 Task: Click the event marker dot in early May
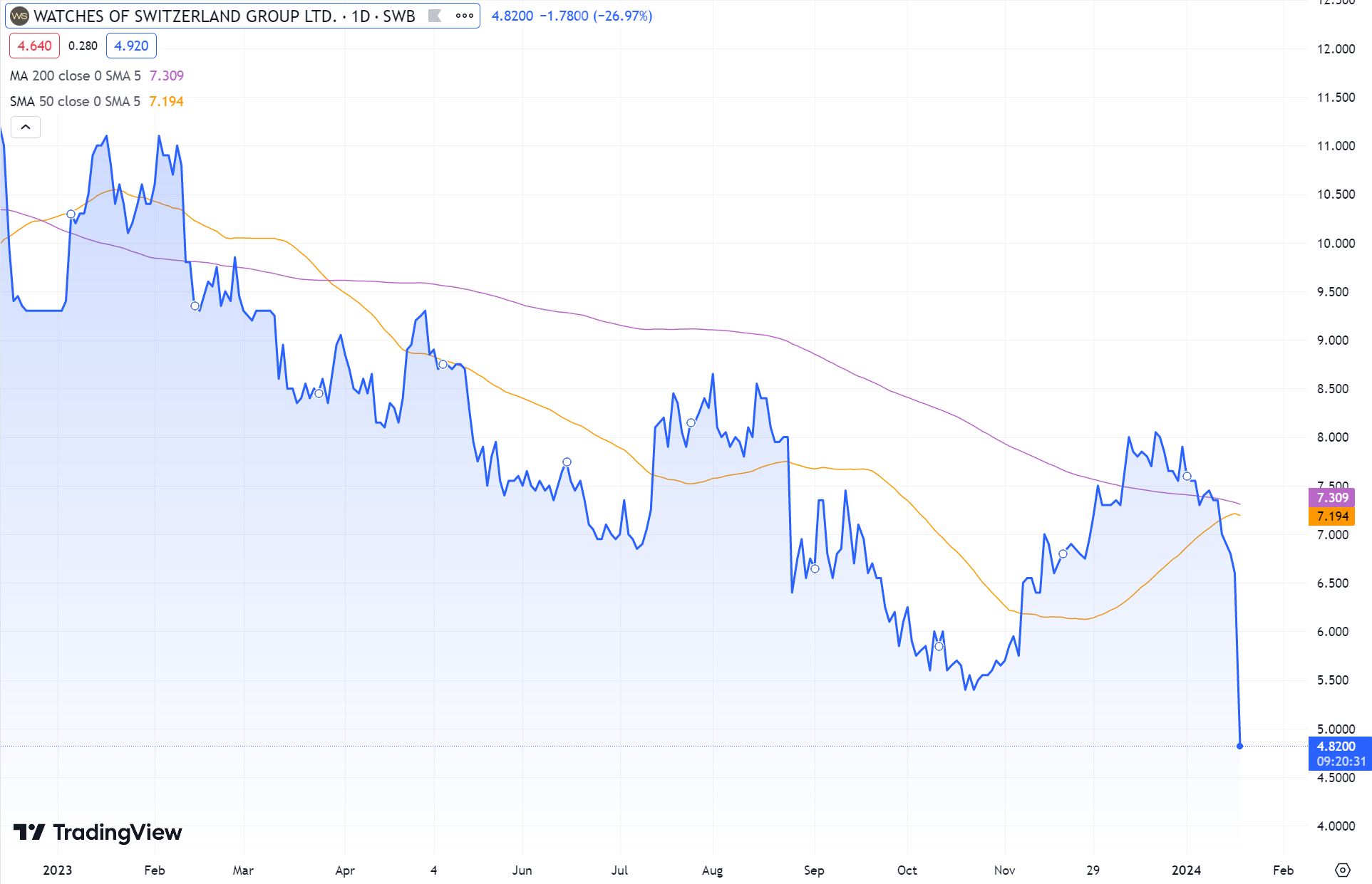443,364
